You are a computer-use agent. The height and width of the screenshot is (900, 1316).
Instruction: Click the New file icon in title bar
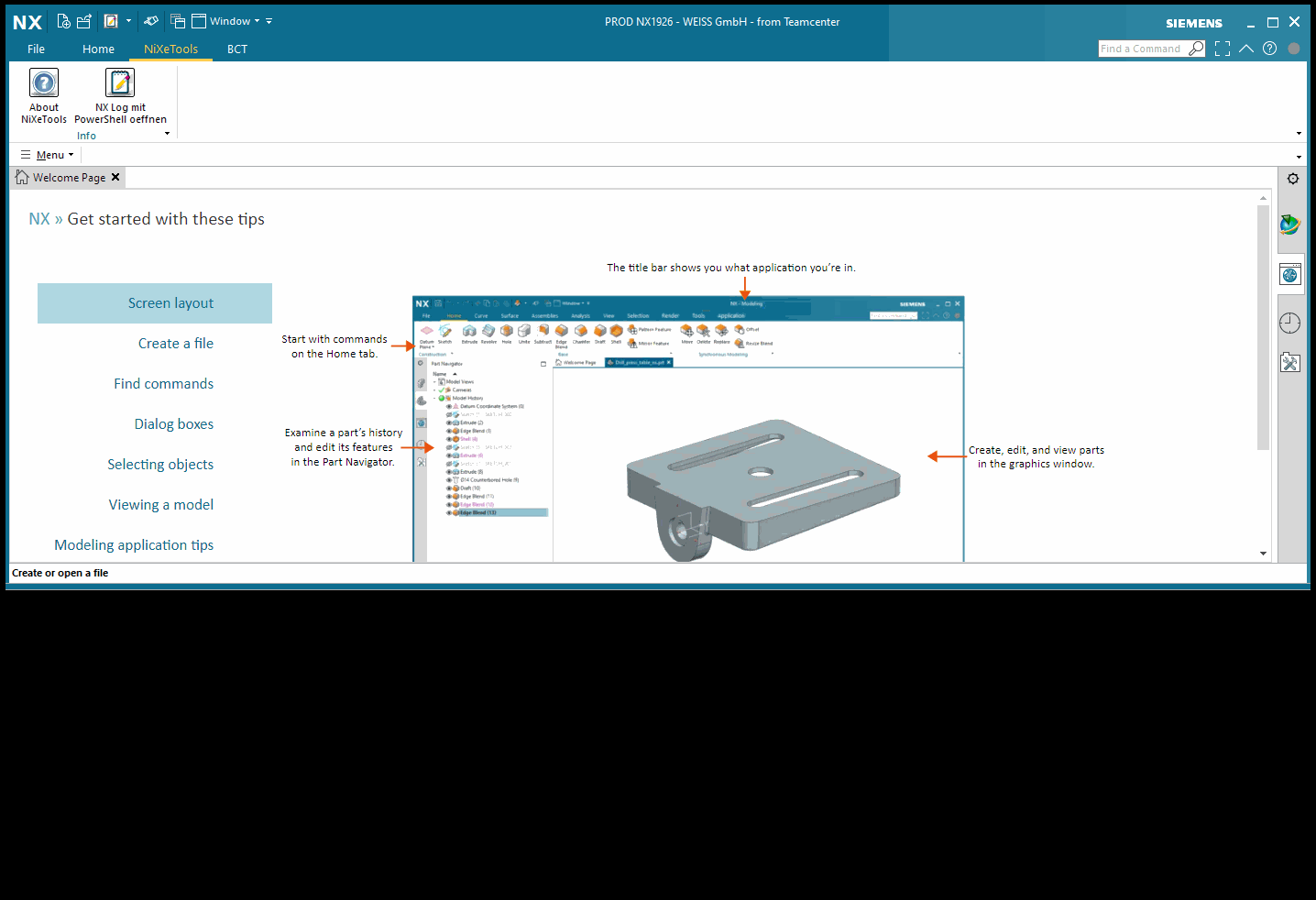point(63,21)
